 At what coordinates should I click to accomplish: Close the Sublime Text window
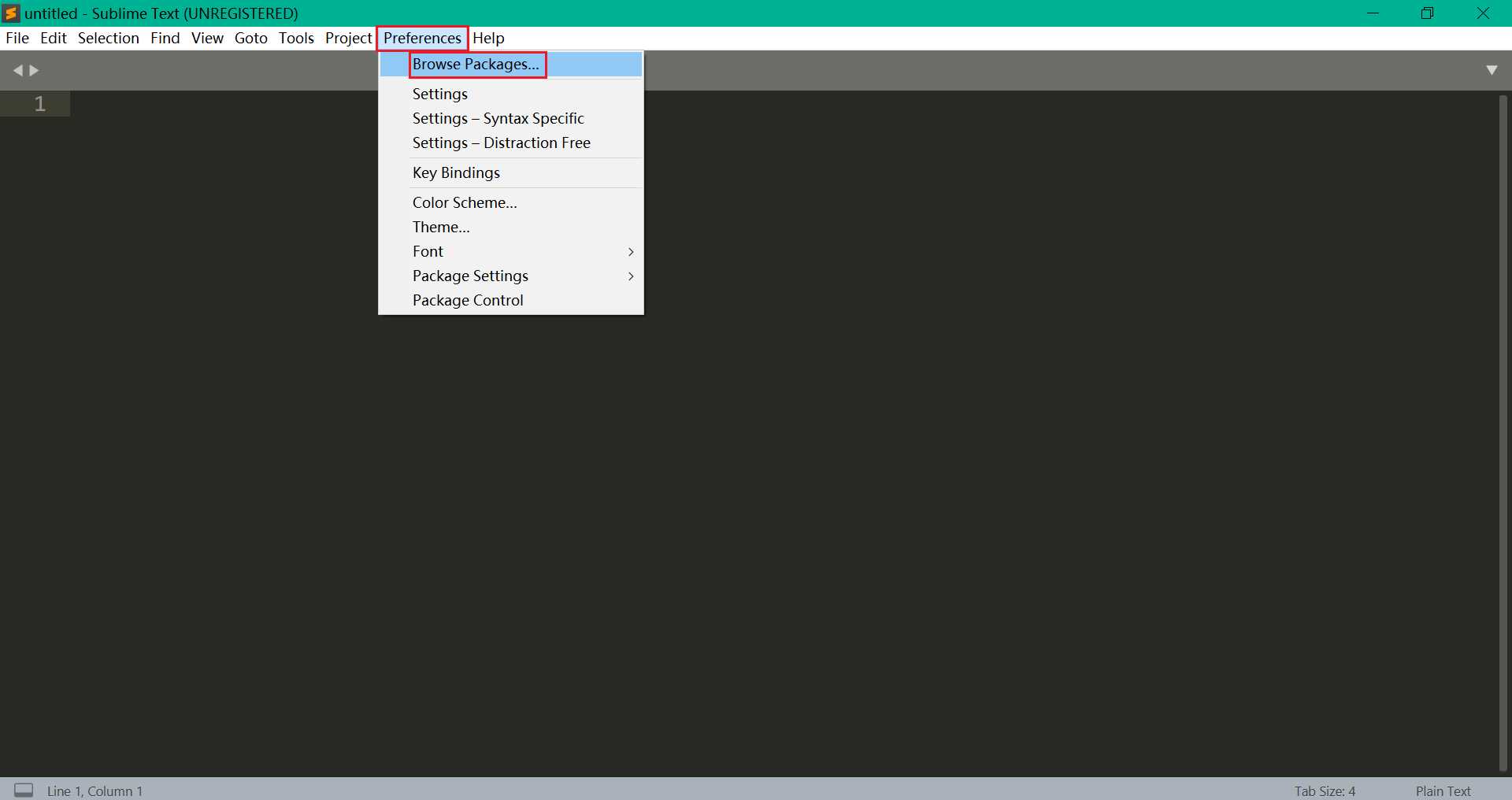[1483, 13]
